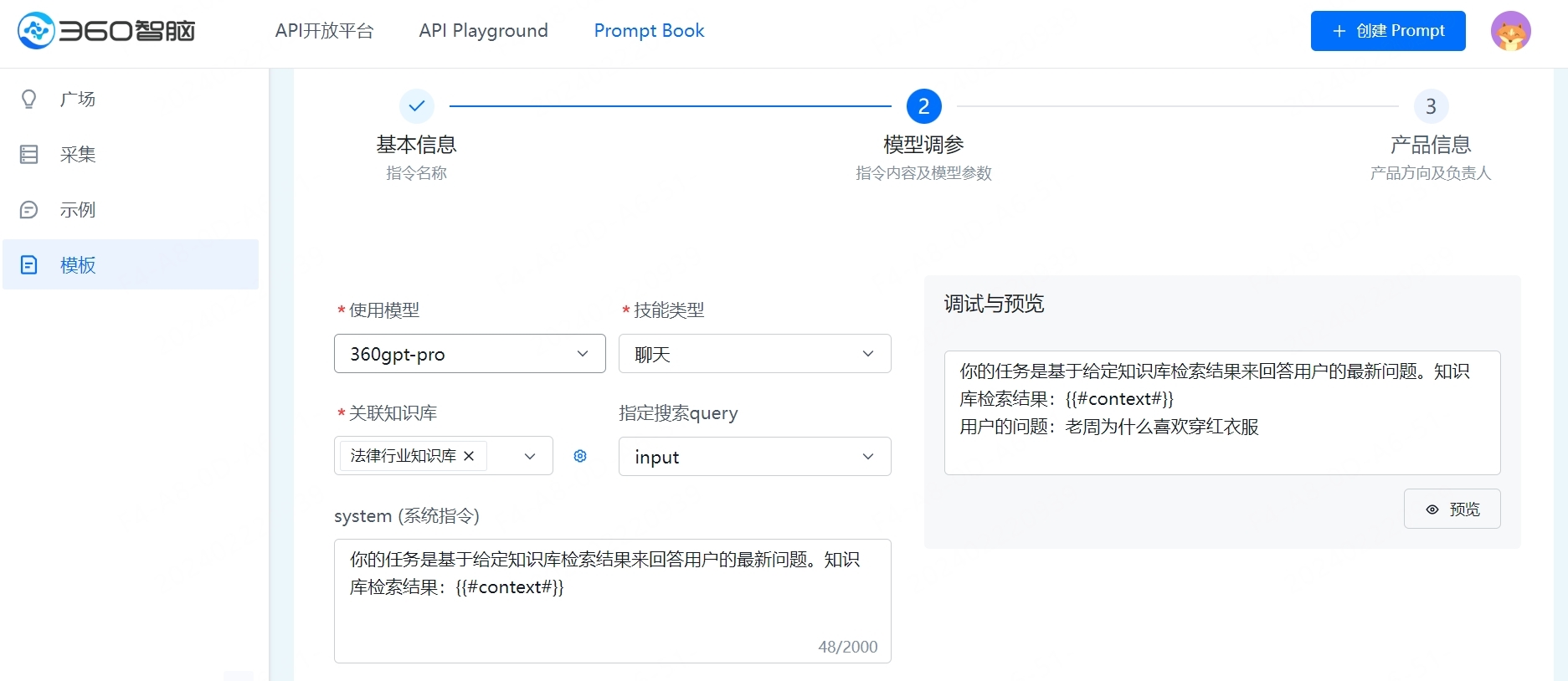
Task: Click the document icon beside 模板
Action: [x=29, y=265]
